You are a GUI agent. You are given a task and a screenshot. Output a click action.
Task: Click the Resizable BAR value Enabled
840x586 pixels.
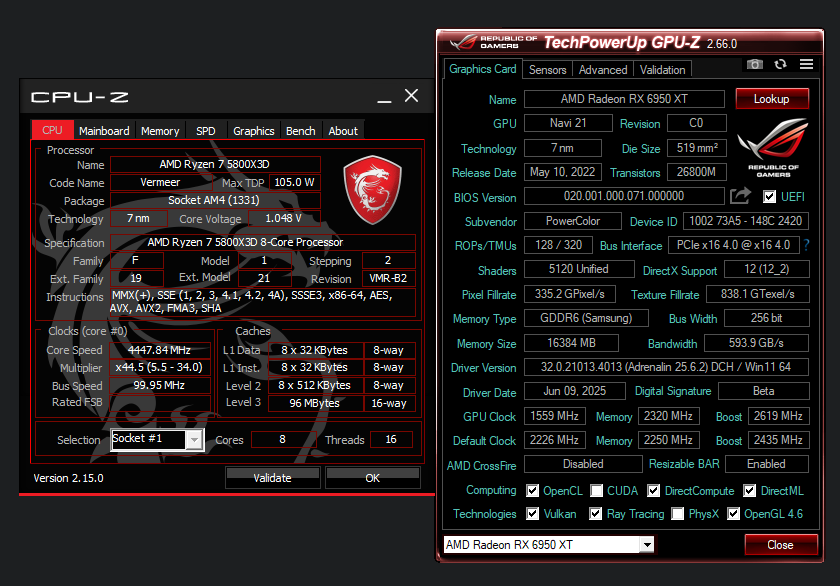coord(767,464)
